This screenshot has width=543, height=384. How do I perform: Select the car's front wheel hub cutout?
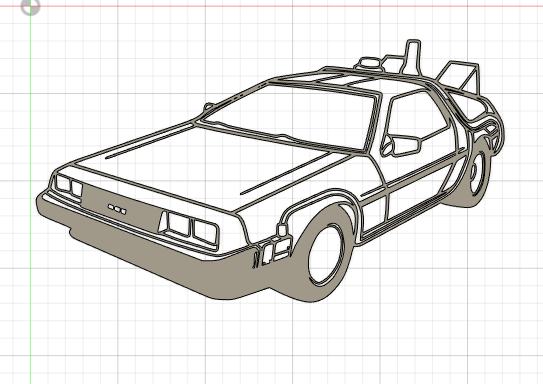[326, 254]
